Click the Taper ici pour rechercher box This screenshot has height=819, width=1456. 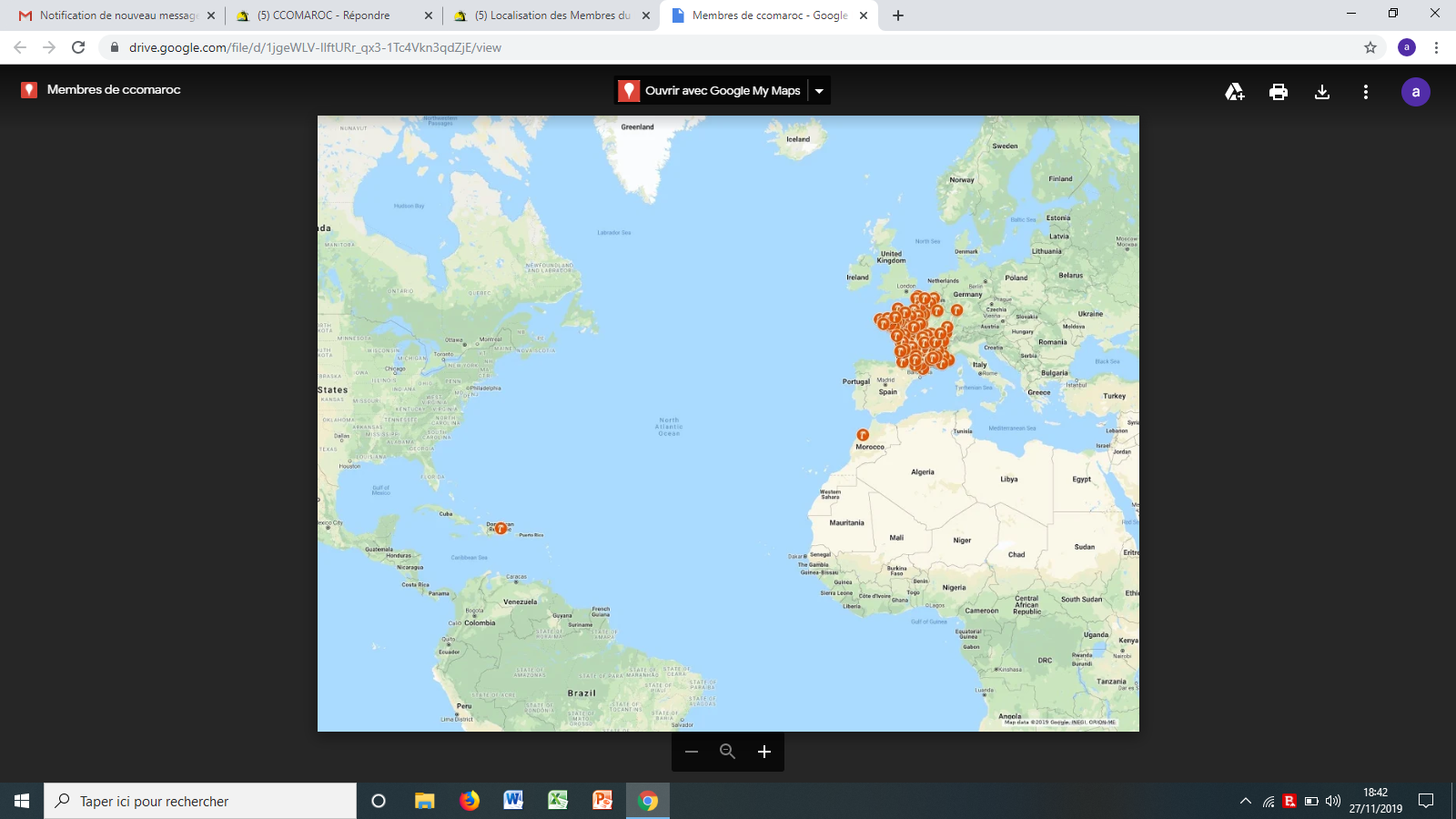tap(200, 801)
